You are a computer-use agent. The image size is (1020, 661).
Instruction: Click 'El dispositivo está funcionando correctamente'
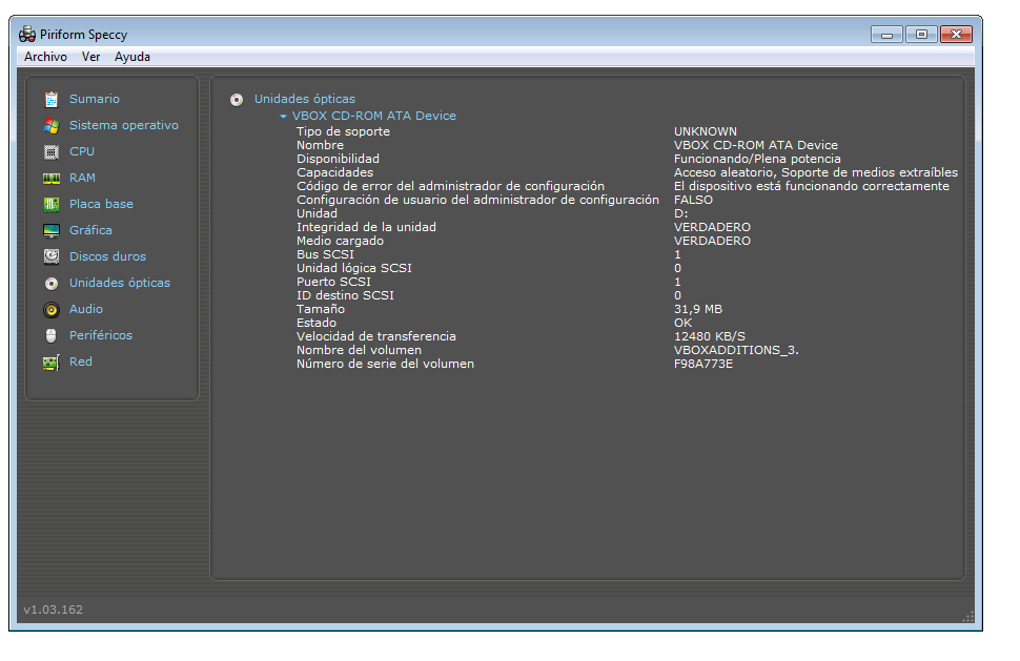[811, 186]
